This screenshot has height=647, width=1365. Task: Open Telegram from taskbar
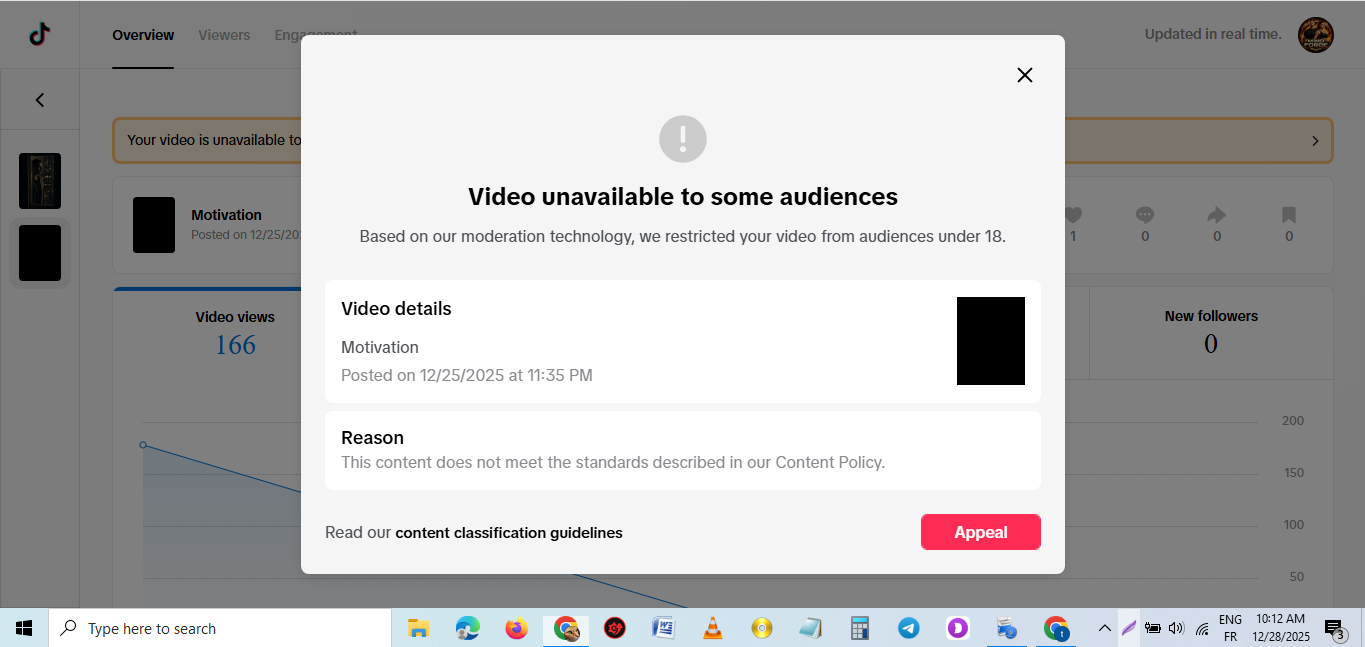[x=908, y=628]
